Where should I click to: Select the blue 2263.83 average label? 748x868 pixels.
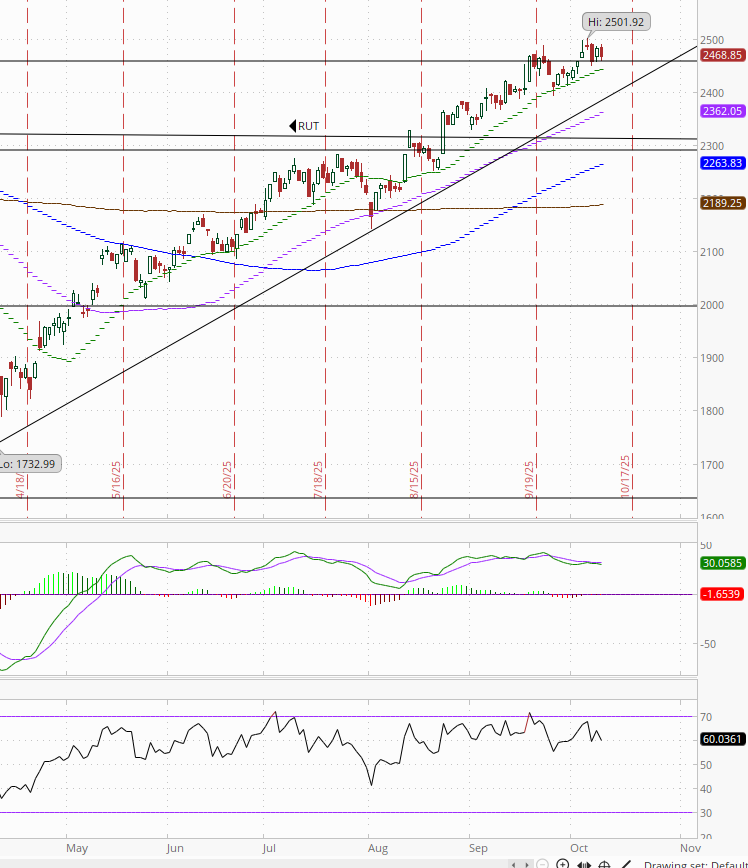click(722, 163)
